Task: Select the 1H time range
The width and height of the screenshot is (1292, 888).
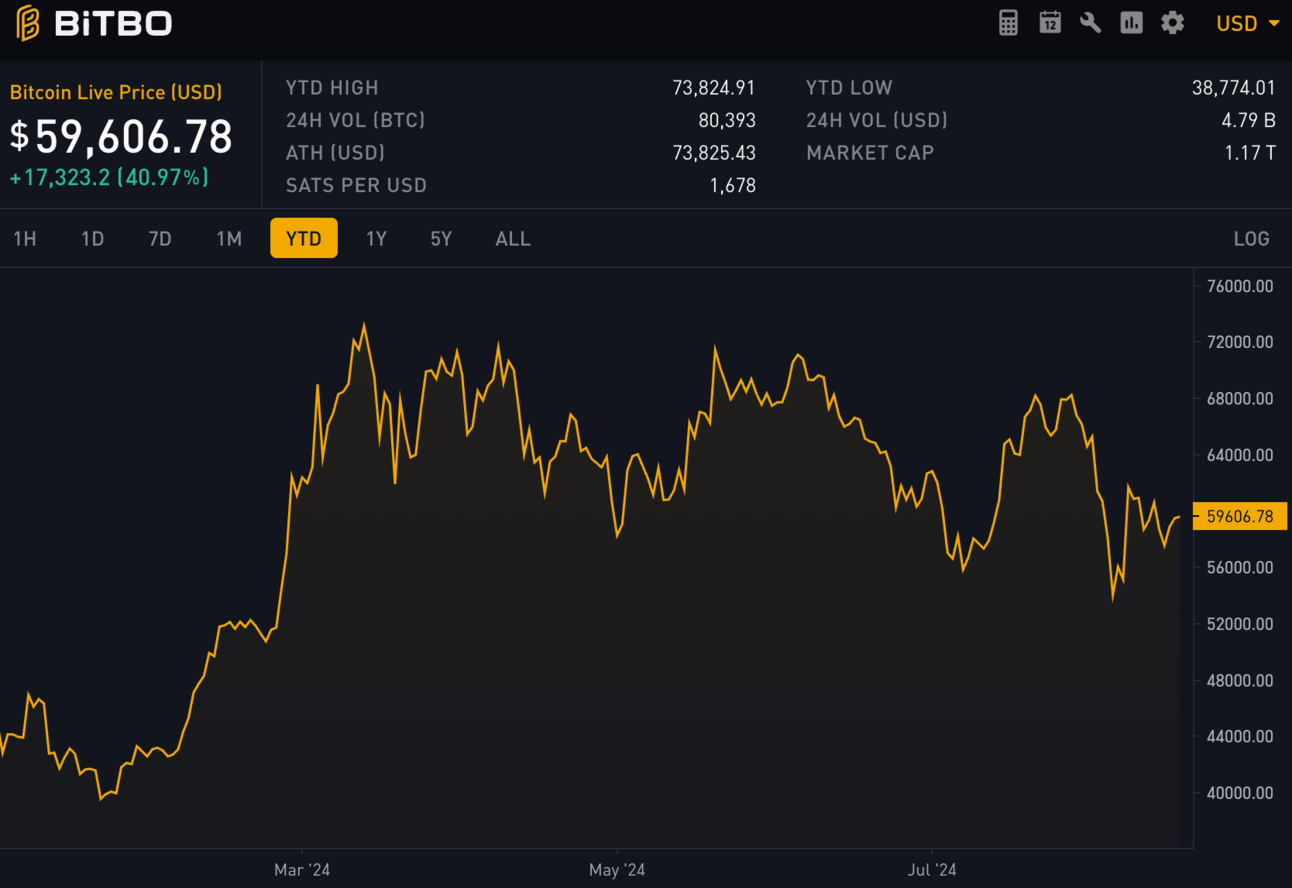Action: [25, 239]
